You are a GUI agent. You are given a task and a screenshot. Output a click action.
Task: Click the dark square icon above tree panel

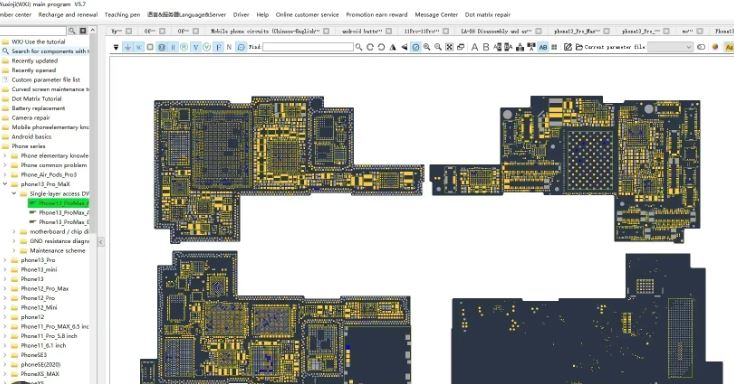83,31
